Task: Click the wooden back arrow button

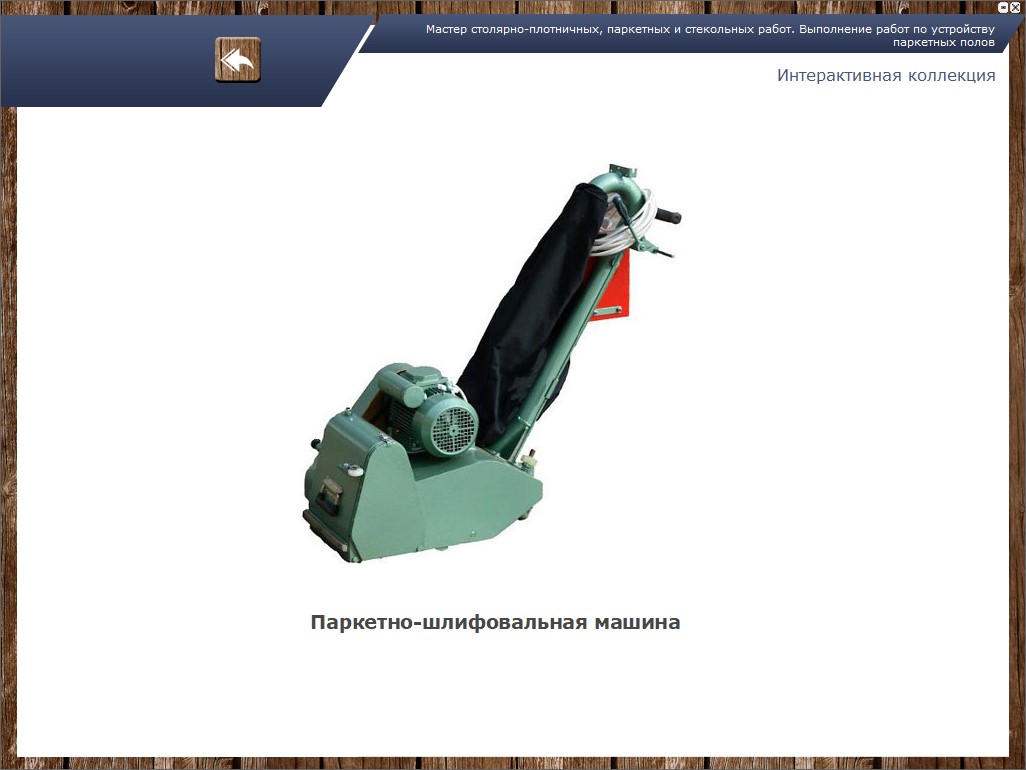Action: [238, 60]
